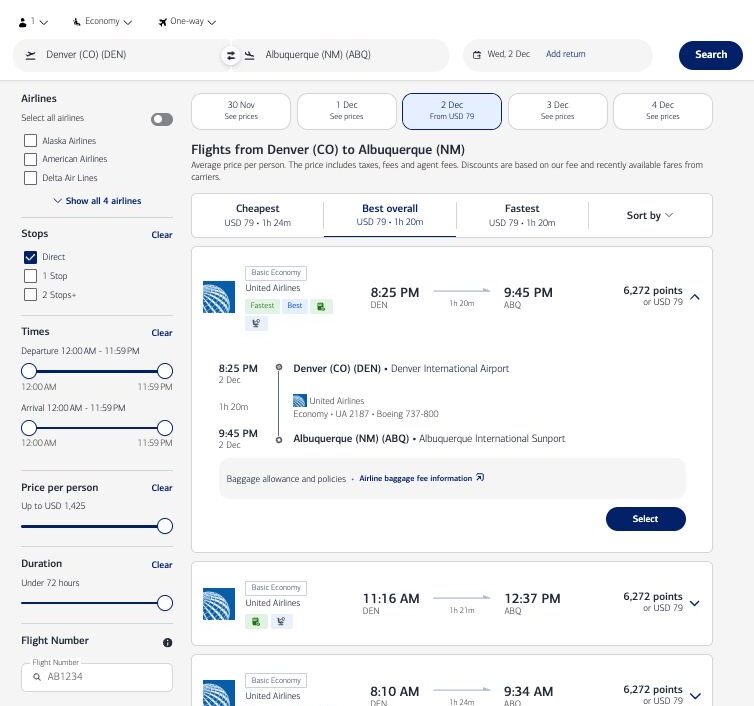This screenshot has width=754, height=706.
Task: Open the Economy cabin class dropdown
Action: tap(102, 22)
